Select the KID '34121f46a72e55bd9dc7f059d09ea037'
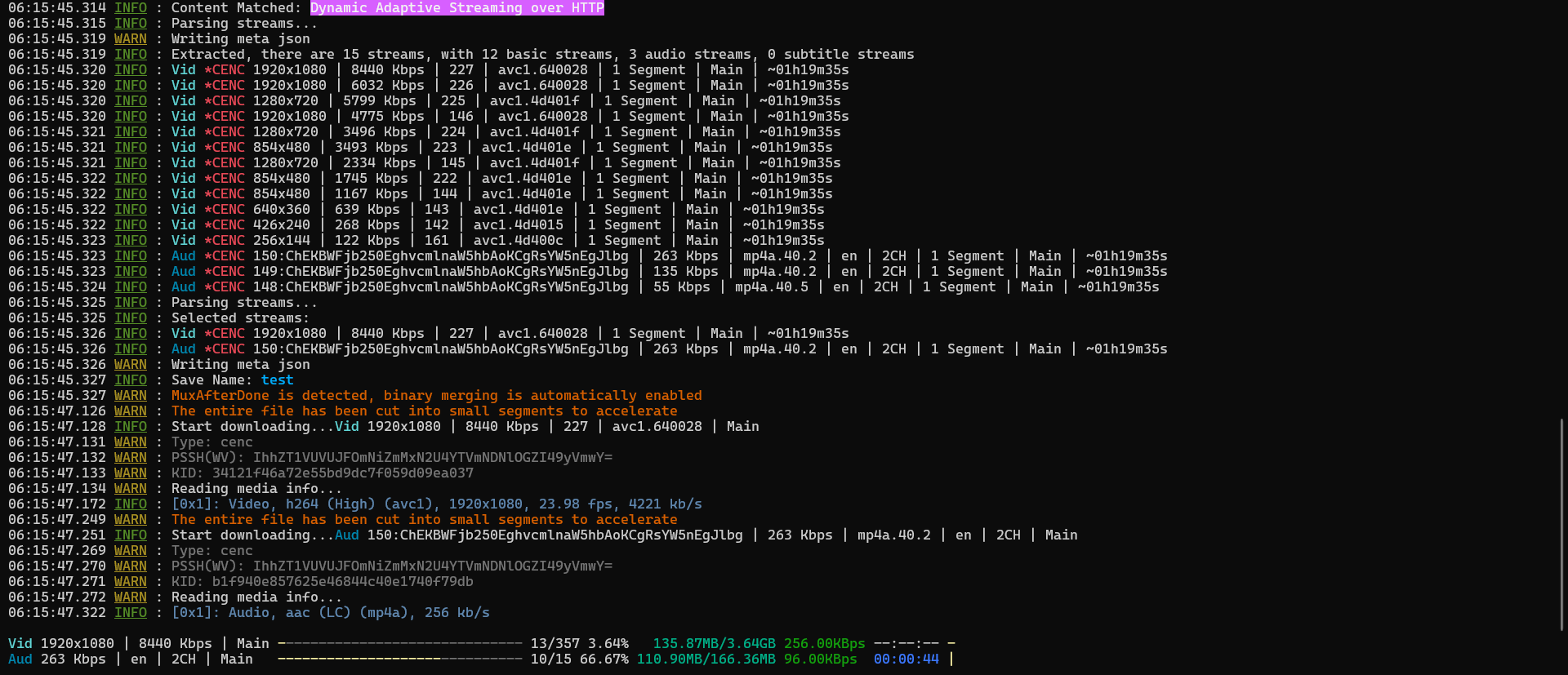The height and width of the screenshot is (675, 1568). (x=343, y=473)
